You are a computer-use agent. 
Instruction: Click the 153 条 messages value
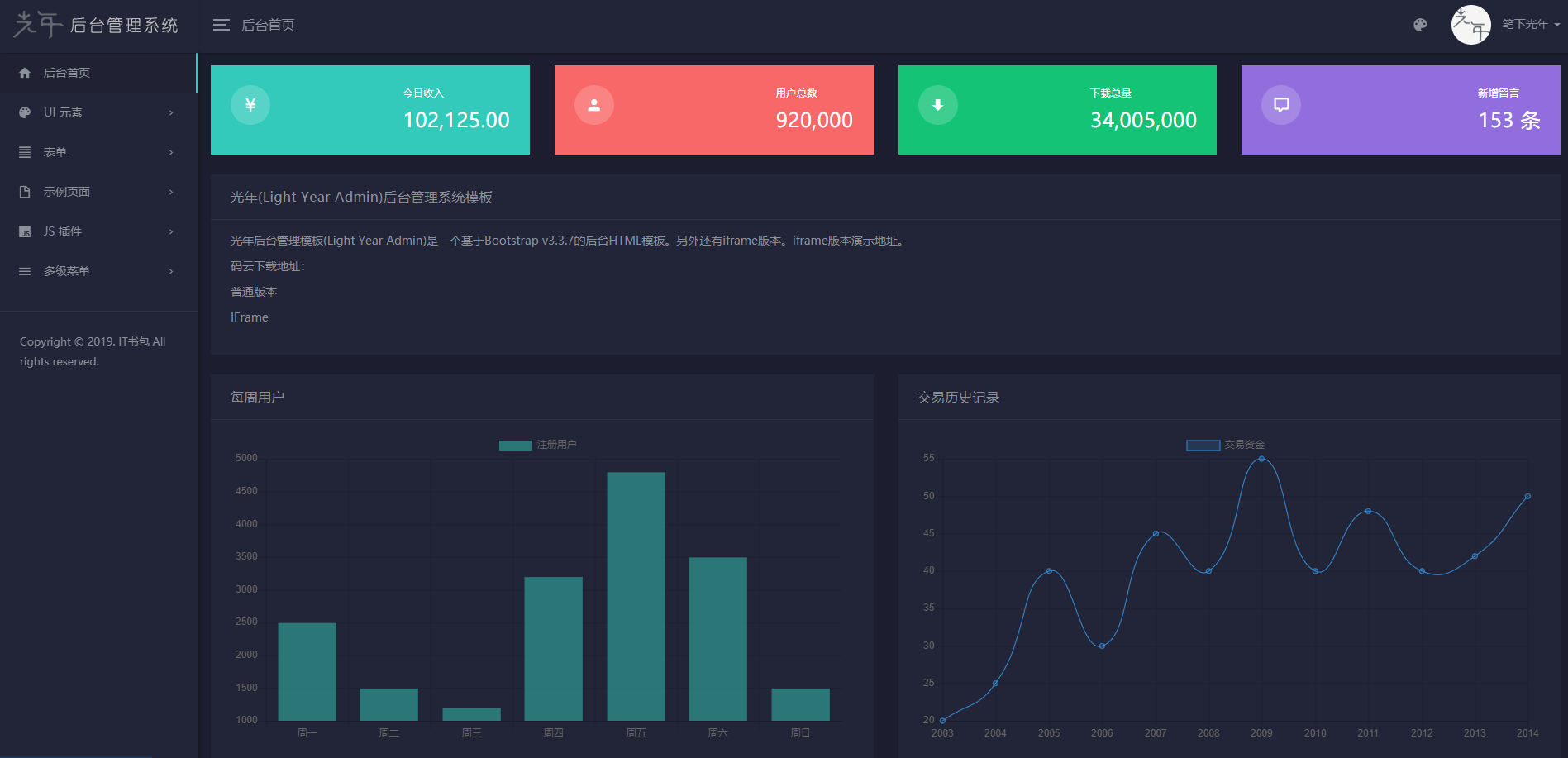coord(1509,121)
